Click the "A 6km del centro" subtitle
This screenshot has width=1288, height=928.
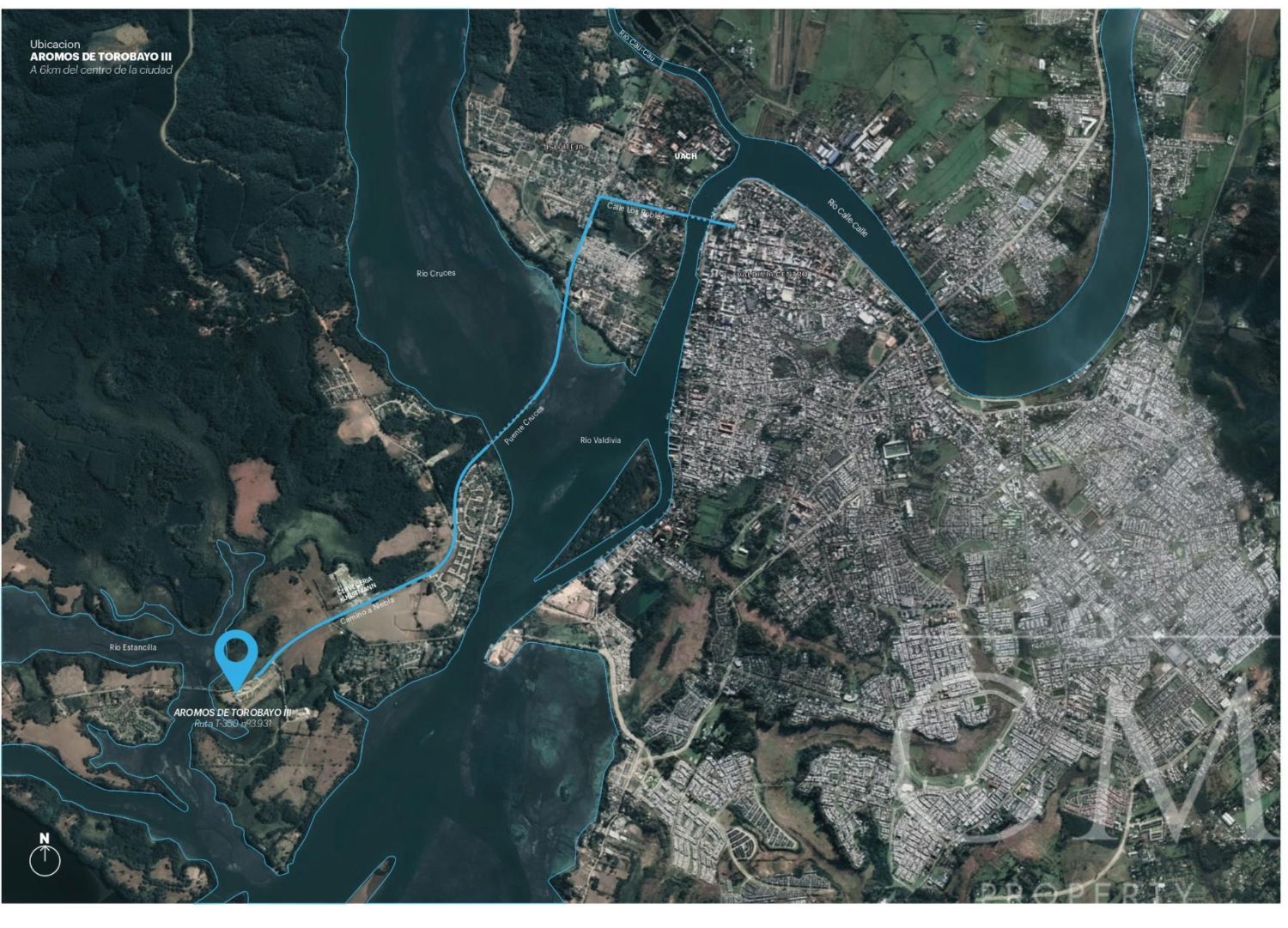pos(101,70)
